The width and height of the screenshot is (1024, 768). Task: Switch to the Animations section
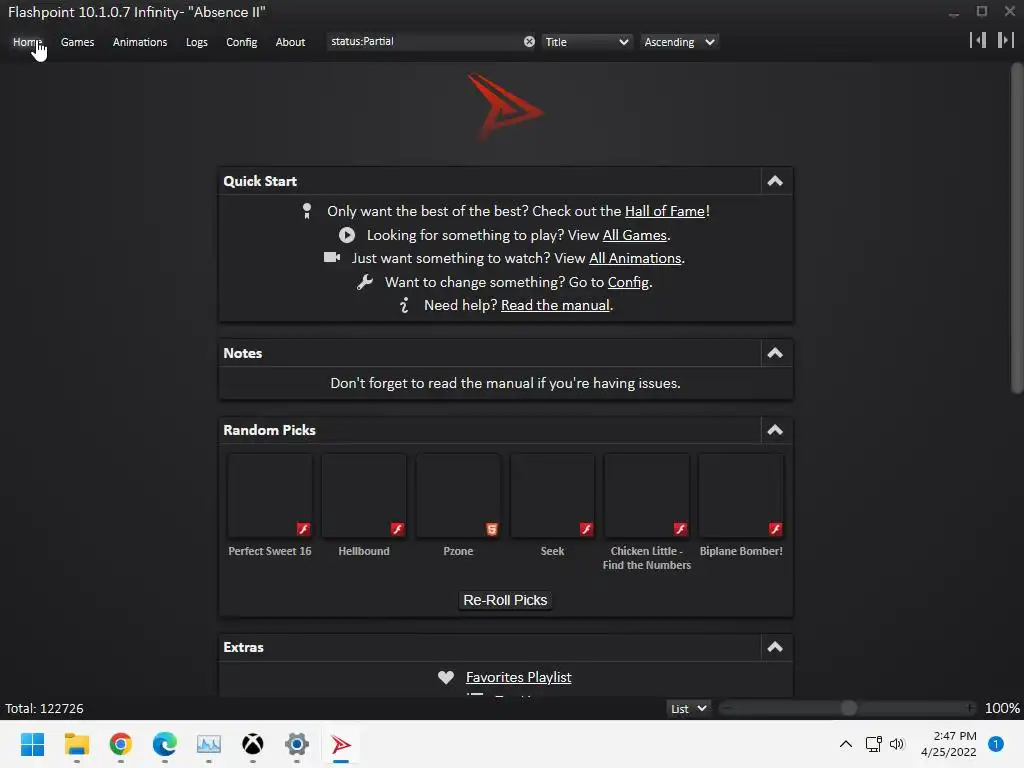(140, 42)
